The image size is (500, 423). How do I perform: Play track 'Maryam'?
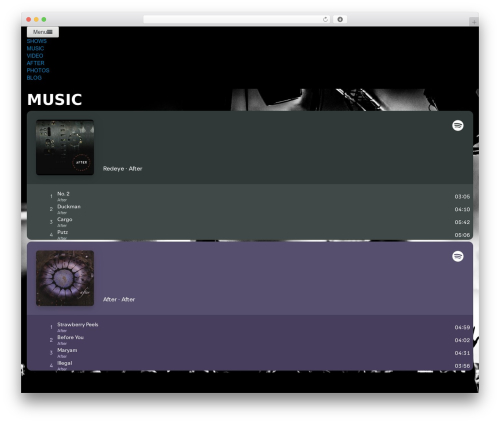click(x=67, y=350)
